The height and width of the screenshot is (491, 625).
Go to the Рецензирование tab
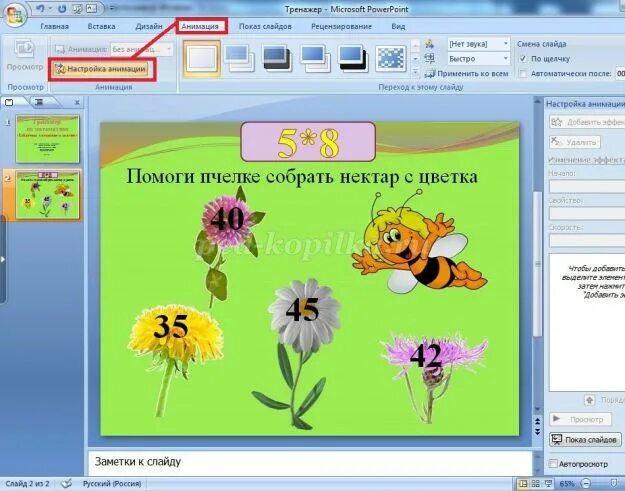point(341,27)
